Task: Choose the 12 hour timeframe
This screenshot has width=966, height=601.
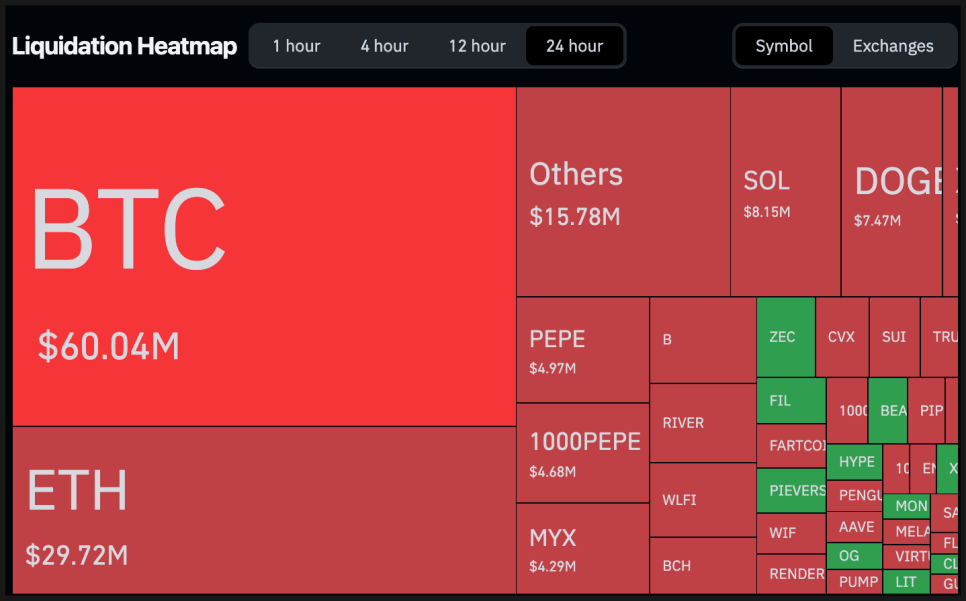Action: click(x=477, y=46)
